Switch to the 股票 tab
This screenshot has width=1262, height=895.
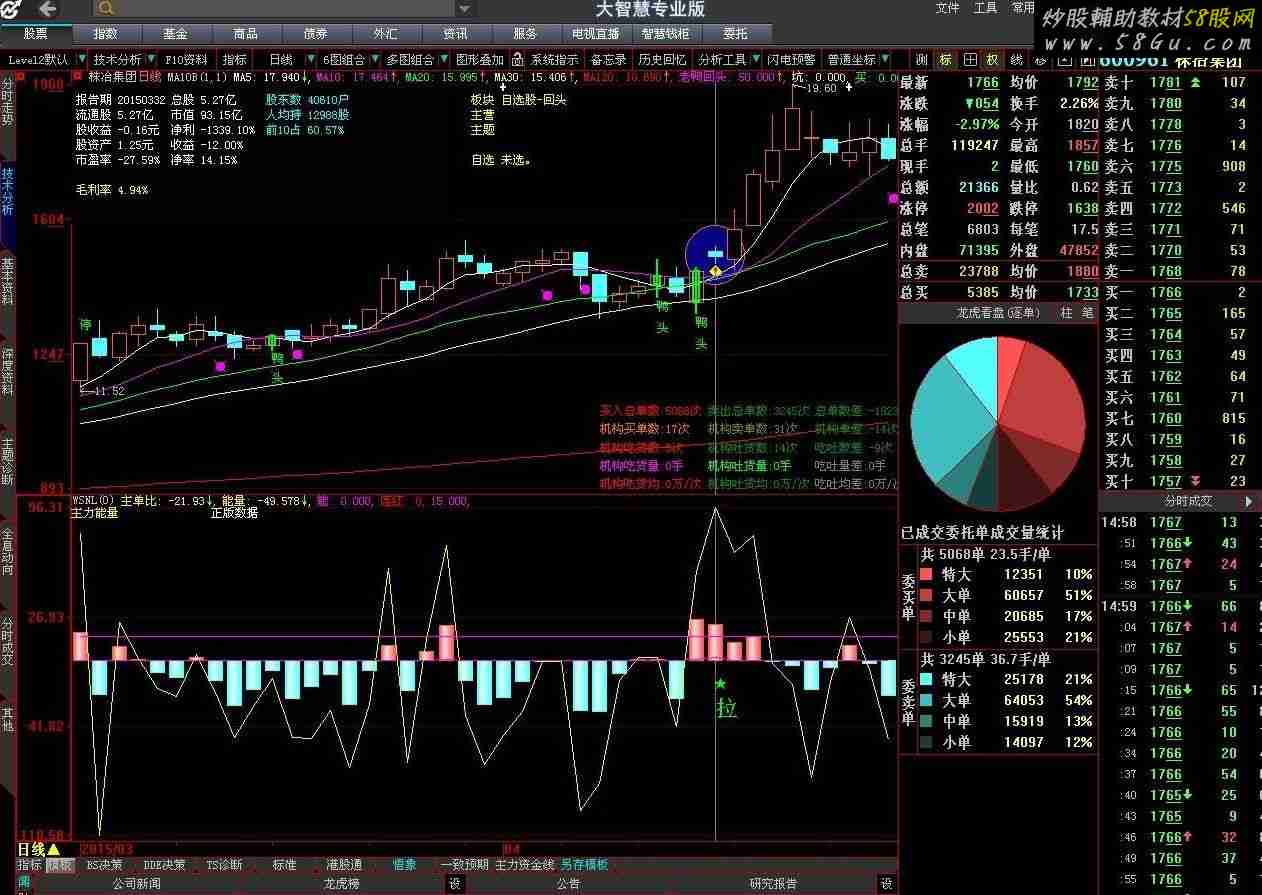(x=35, y=34)
